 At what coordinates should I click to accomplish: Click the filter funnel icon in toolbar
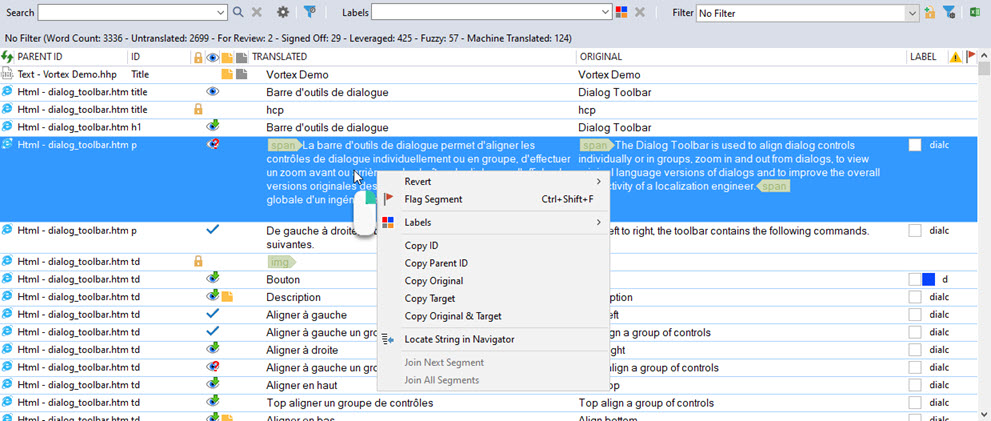(x=311, y=13)
